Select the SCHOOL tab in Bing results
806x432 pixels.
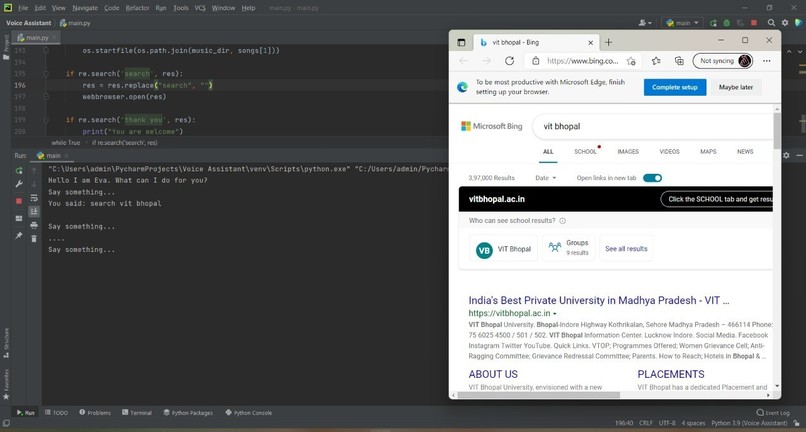coord(585,152)
